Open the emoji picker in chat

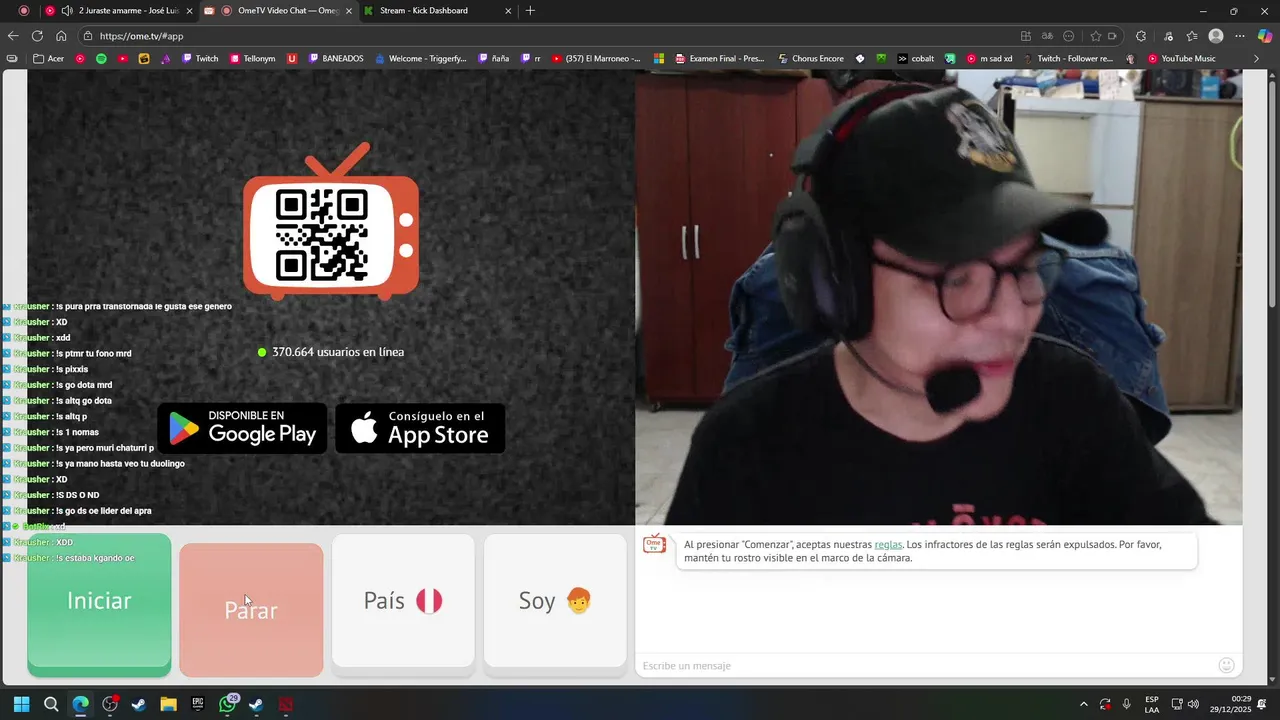[x=1227, y=665]
